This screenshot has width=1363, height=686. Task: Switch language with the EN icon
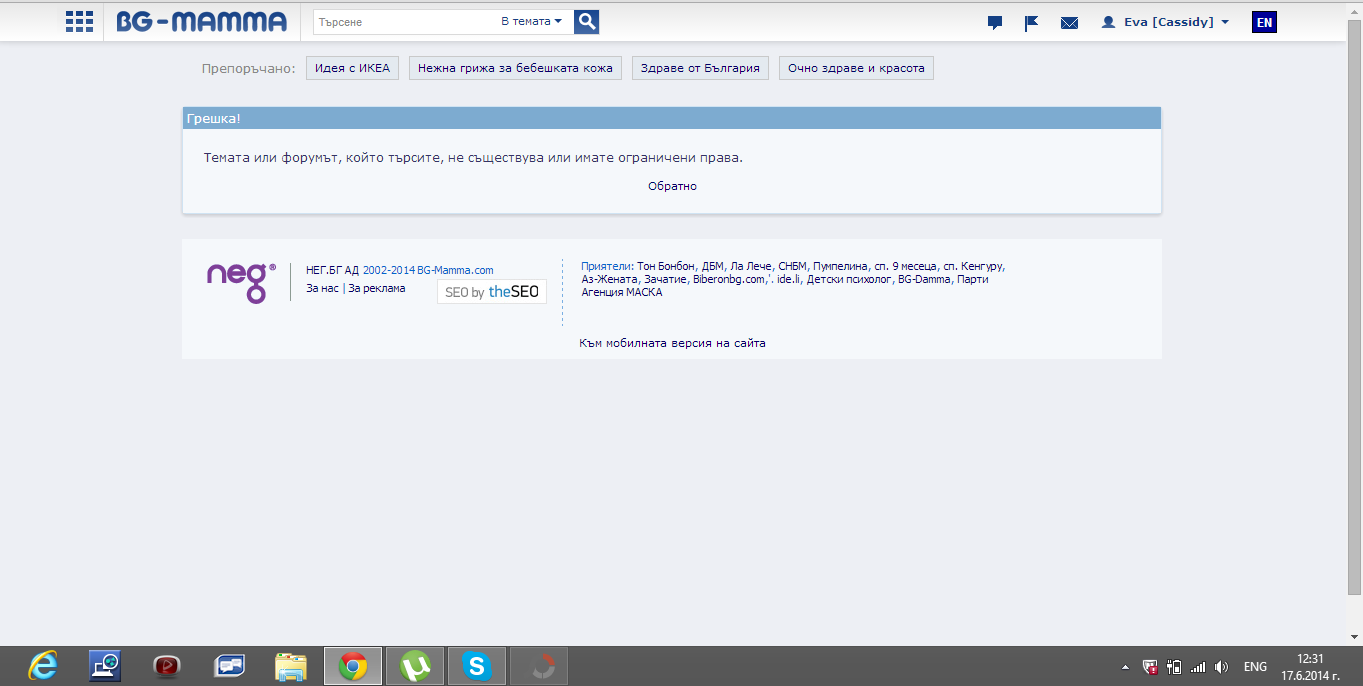pyautogui.click(x=1264, y=22)
